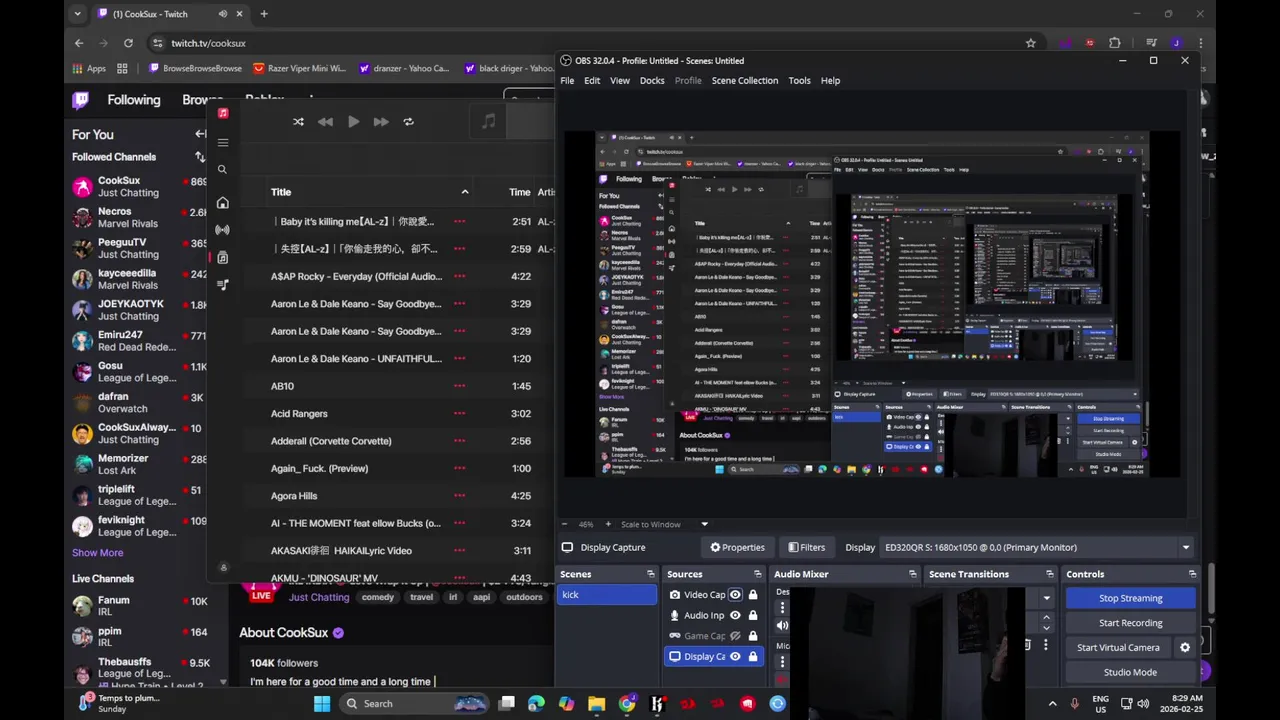Start playback in the music player
Image resolution: width=1280 pixels, height=720 pixels.
[353, 122]
